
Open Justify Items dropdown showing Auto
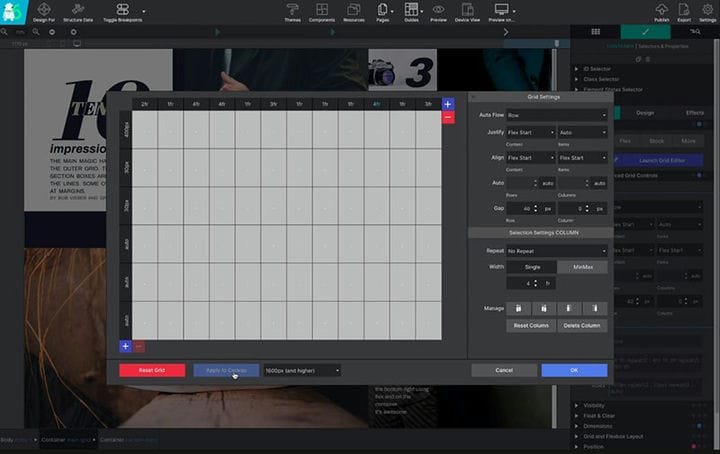point(582,133)
